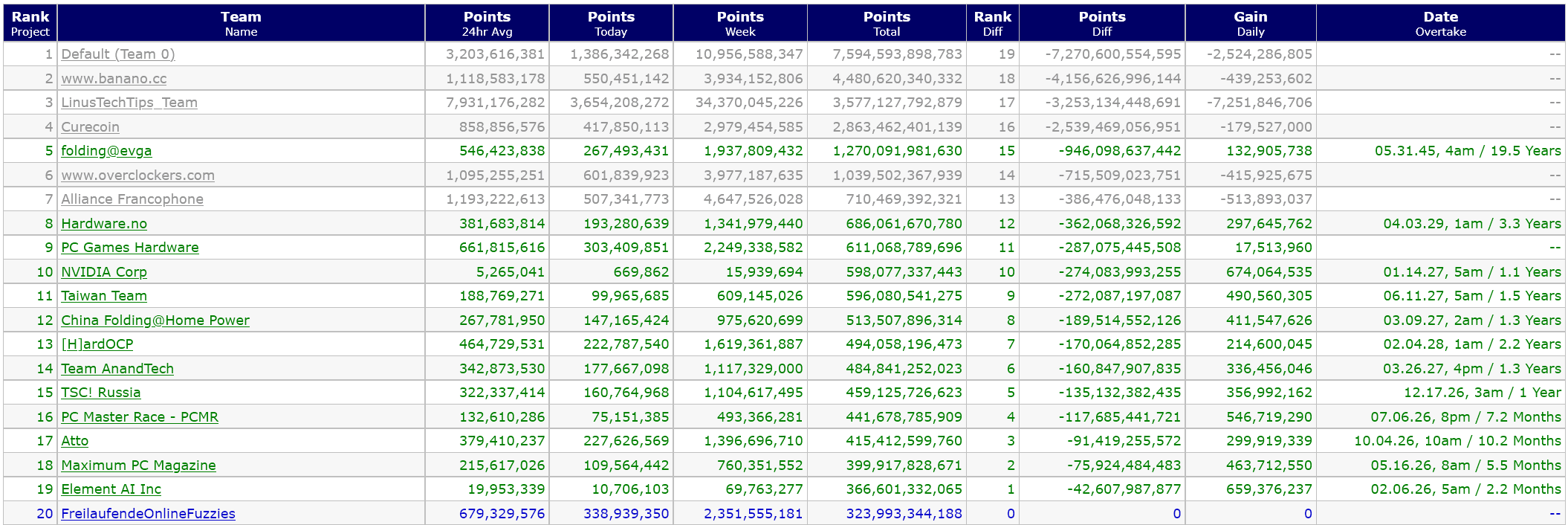Open the Default (Team 0) team link
This screenshot has width=1568, height=525.
(x=118, y=54)
